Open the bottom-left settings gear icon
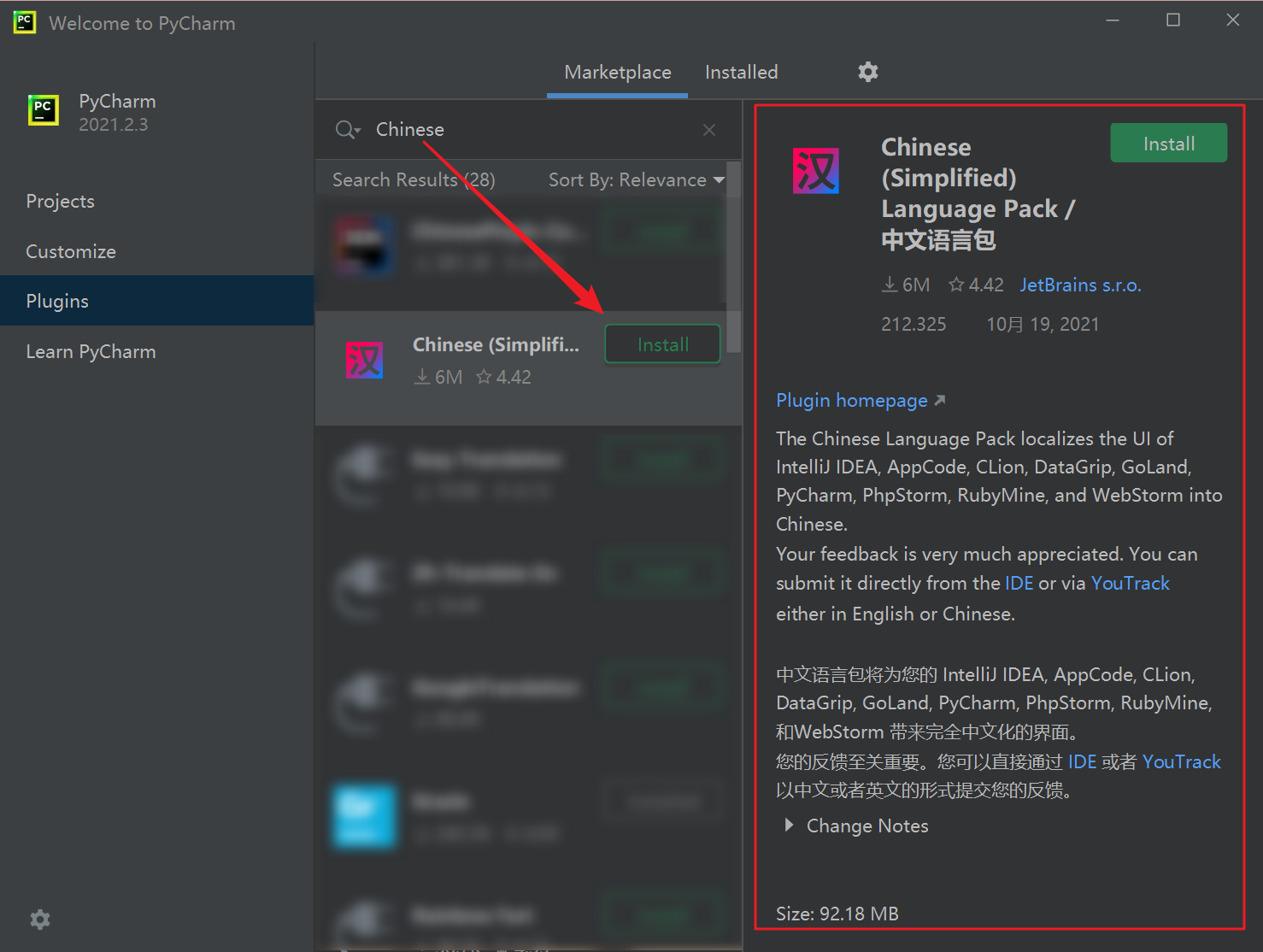 40,920
